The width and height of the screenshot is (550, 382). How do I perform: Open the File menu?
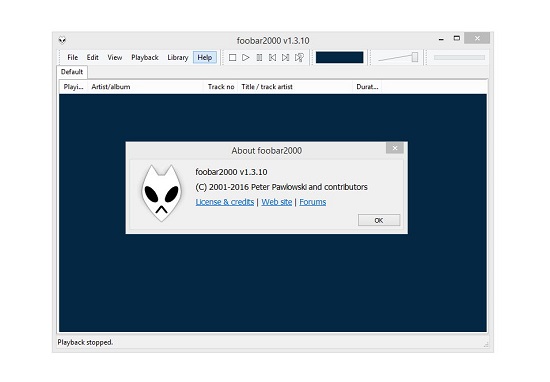73,58
